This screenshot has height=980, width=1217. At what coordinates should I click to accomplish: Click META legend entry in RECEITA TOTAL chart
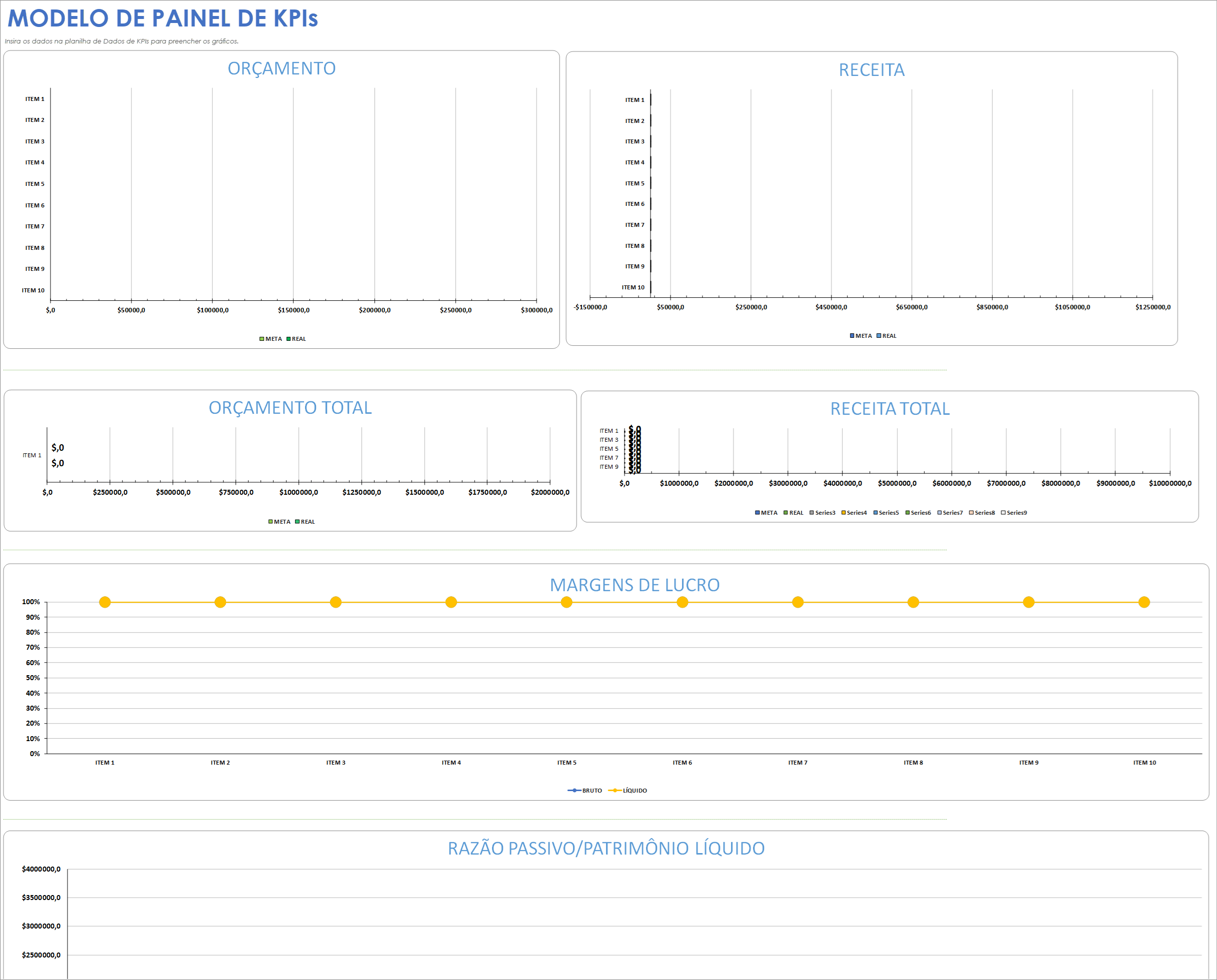(766, 513)
